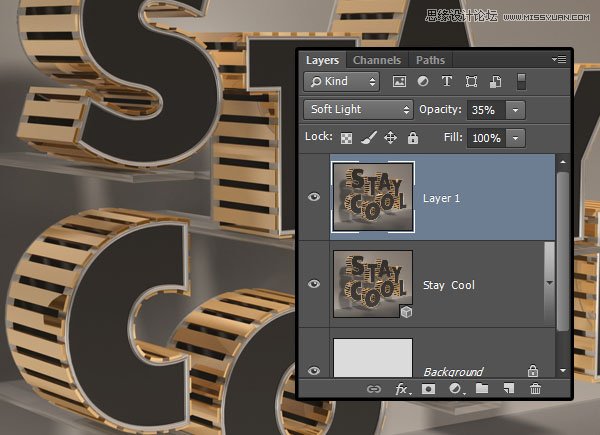Lock transparent pixels icon
The width and height of the screenshot is (600, 435).
click(x=346, y=138)
